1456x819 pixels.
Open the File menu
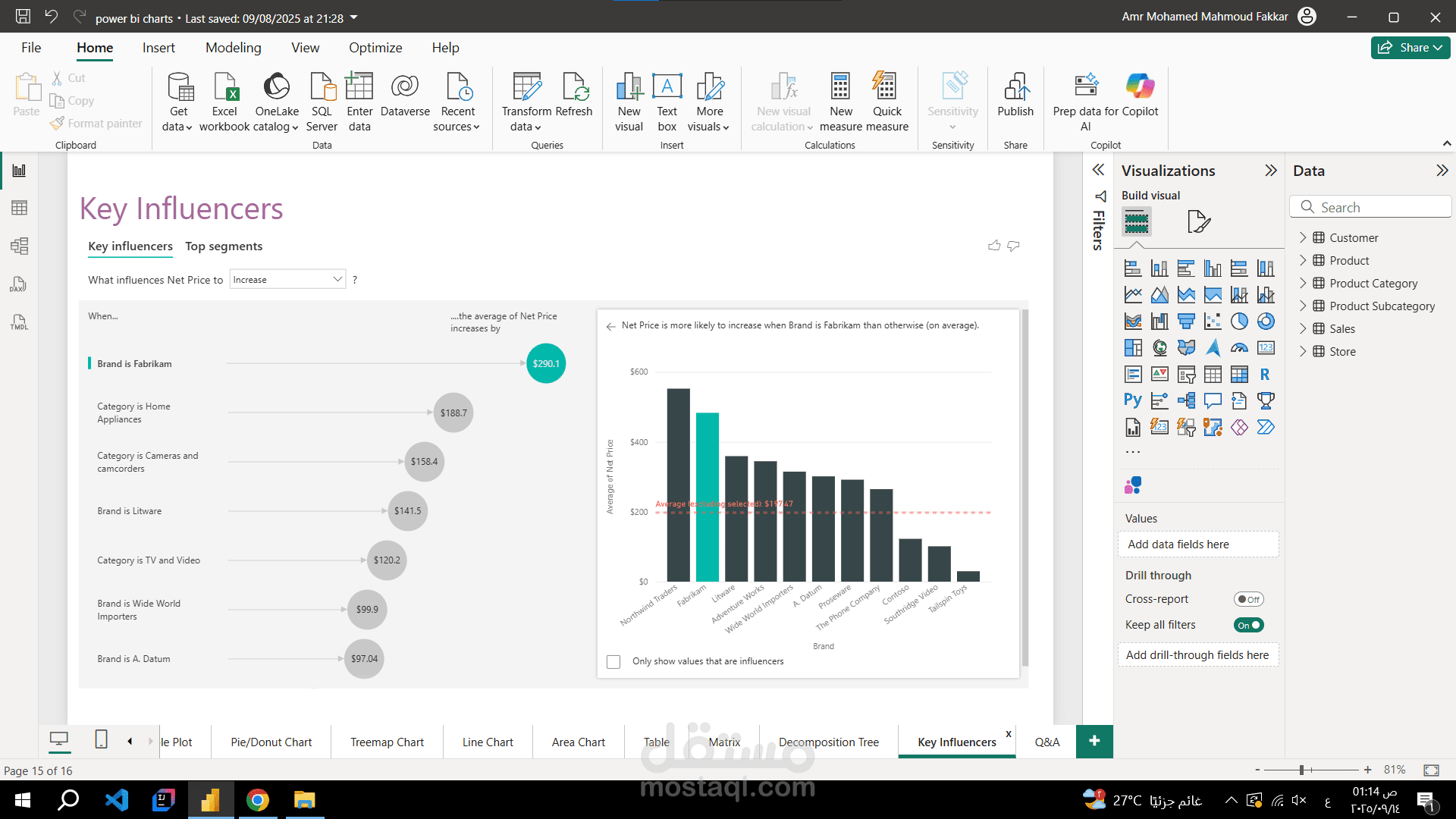point(31,48)
